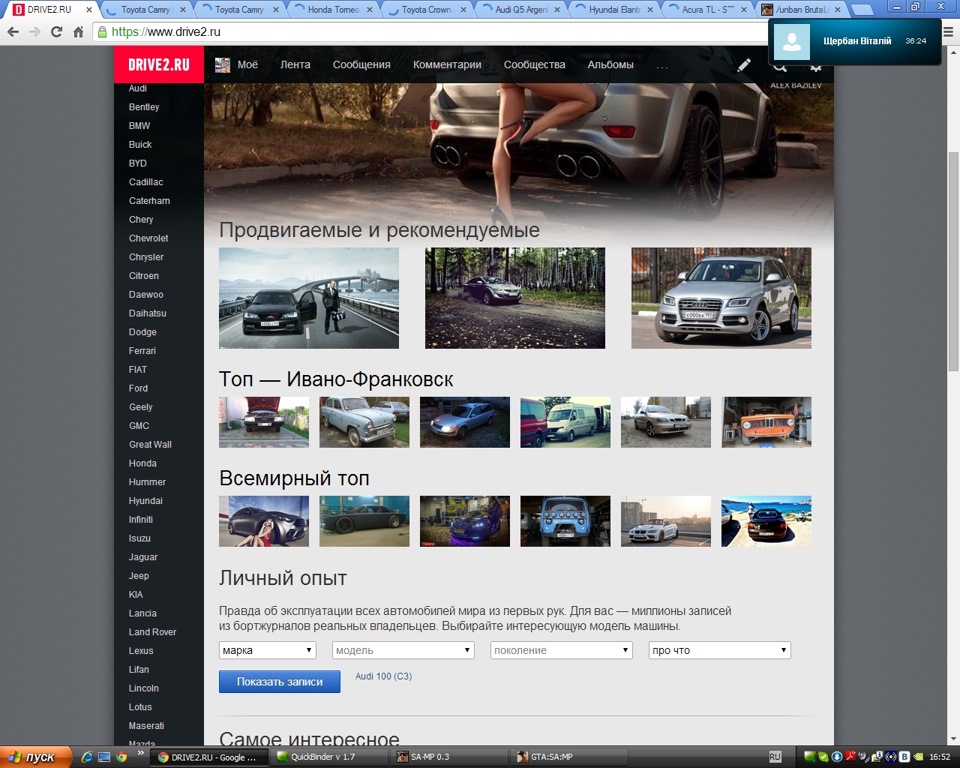
Task: Open the silver Audi Q5 promoted thumbnail
Action: pos(721,298)
